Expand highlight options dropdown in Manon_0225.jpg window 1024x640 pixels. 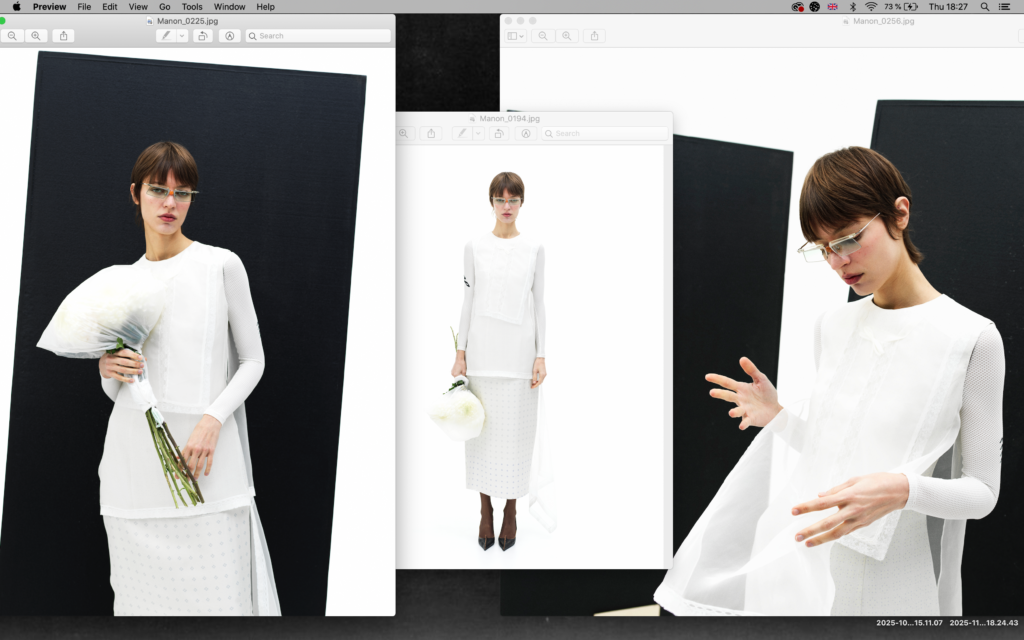coord(182,36)
